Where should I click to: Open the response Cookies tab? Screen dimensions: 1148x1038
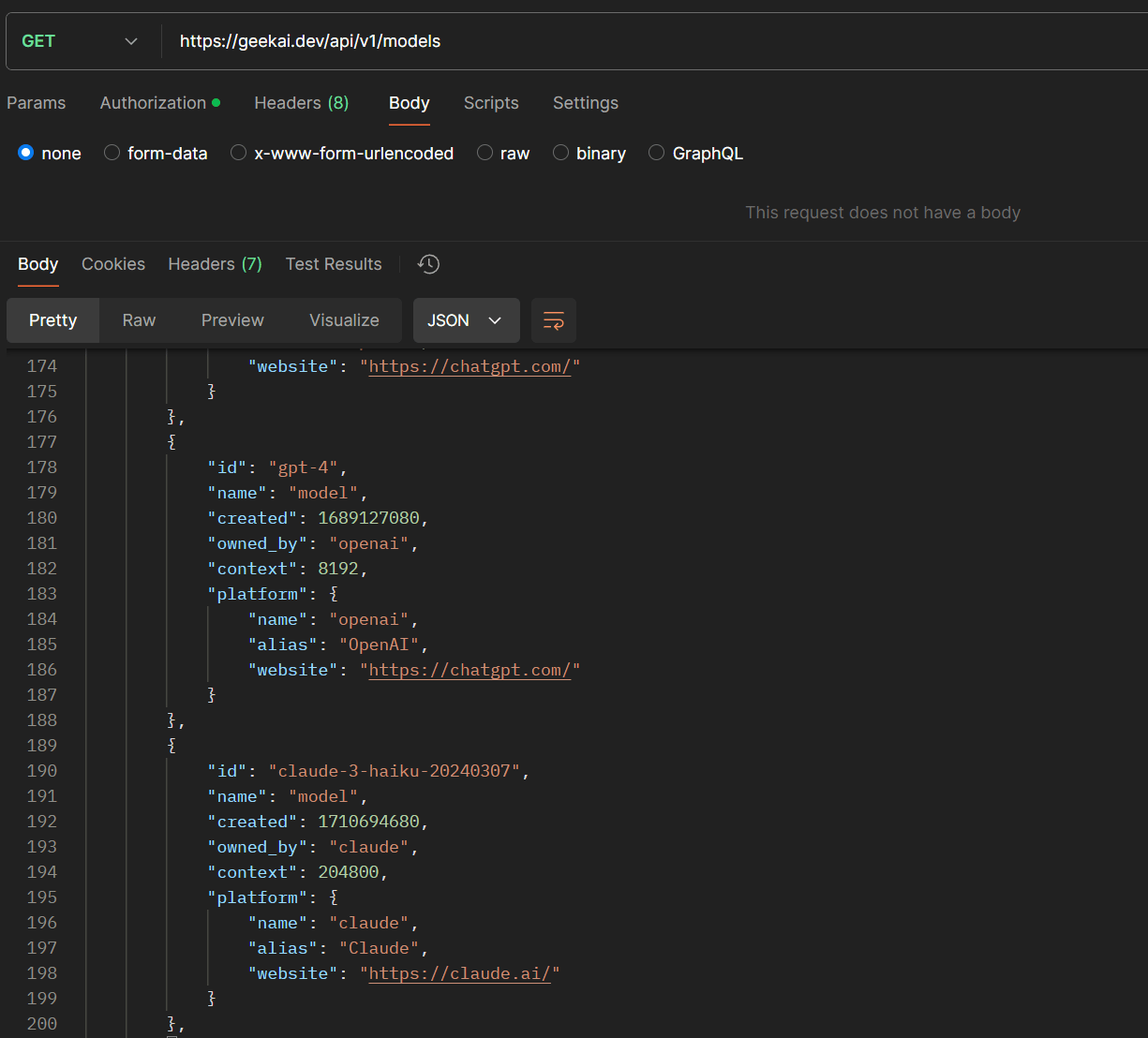[x=113, y=264]
